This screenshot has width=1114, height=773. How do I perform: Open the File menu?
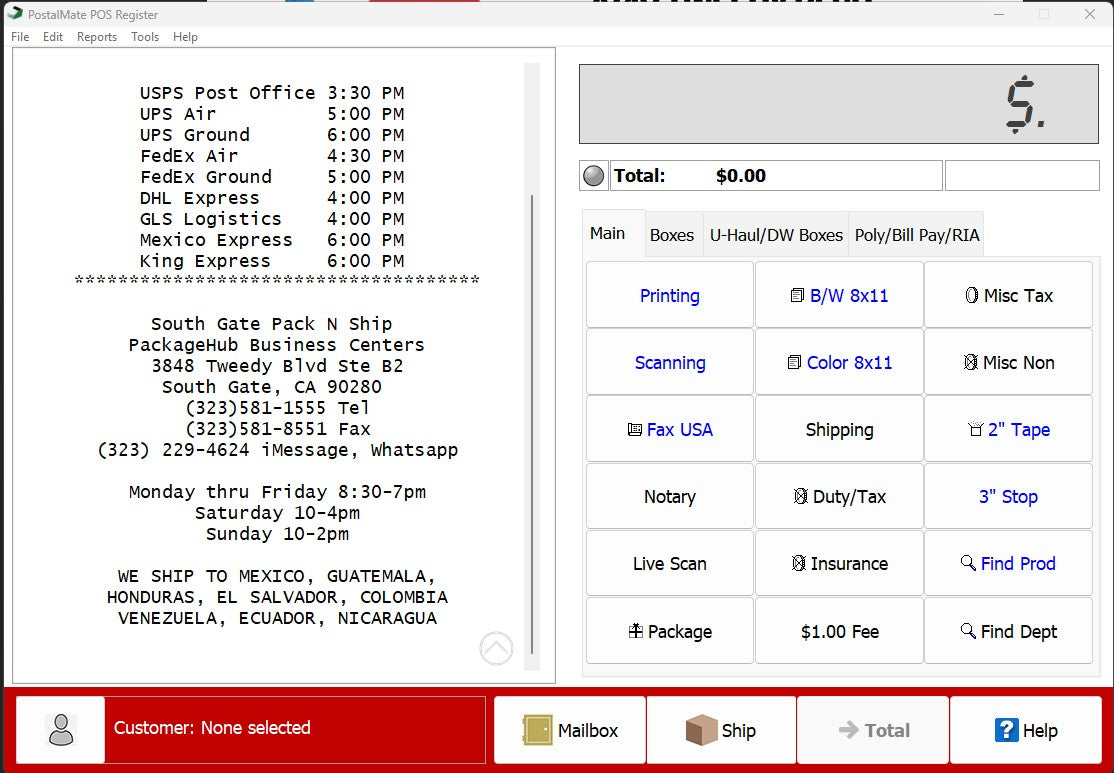pyautogui.click(x=20, y=37)
